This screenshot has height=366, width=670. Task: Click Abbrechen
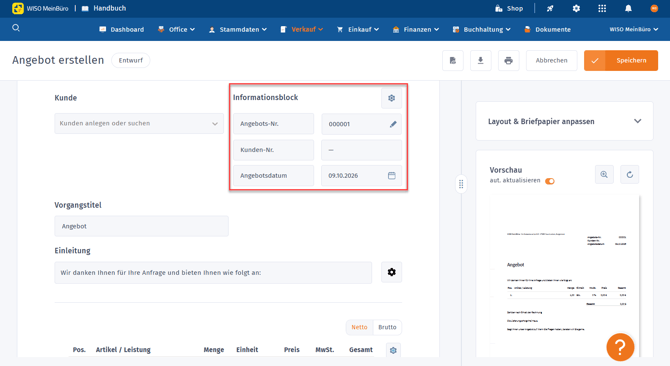pyautogui.click(x=552, y=61)
